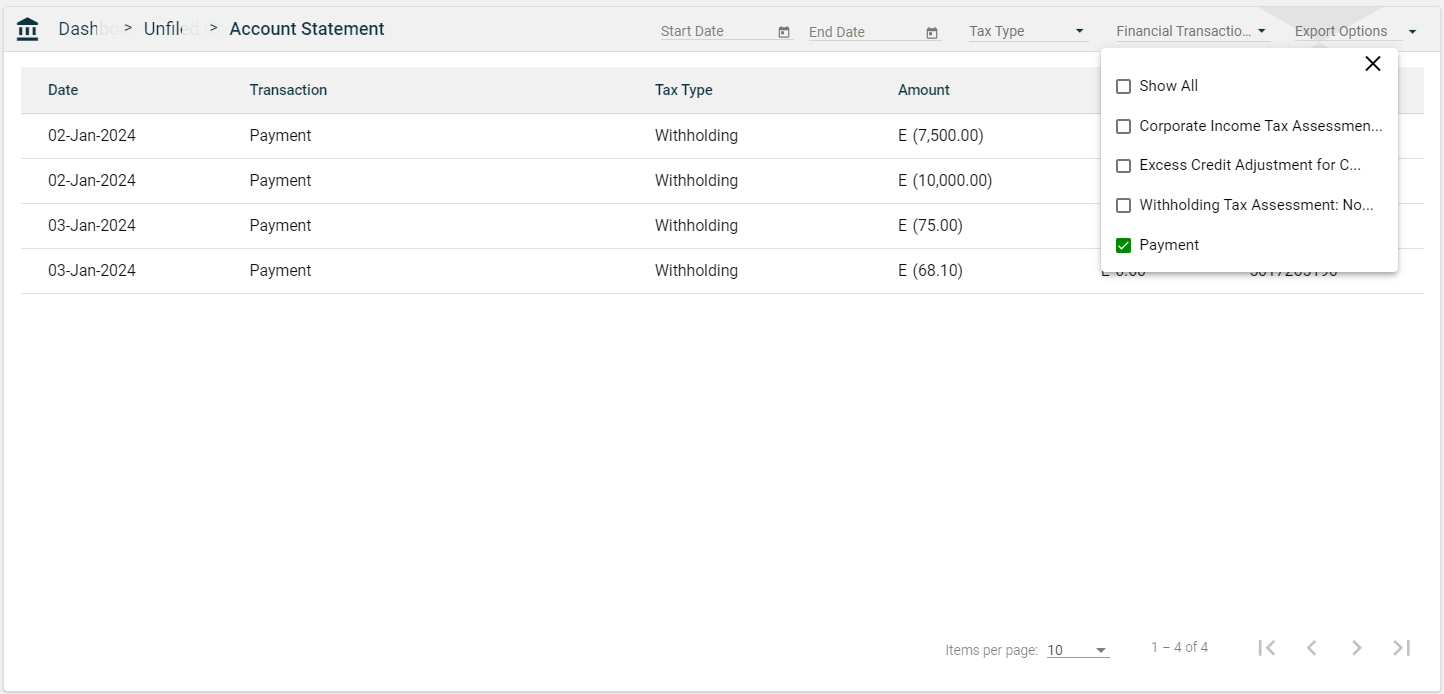Open the End Date calendar picker icon
This screenshot has height=694, width=1444.
[x=932, y=32]
